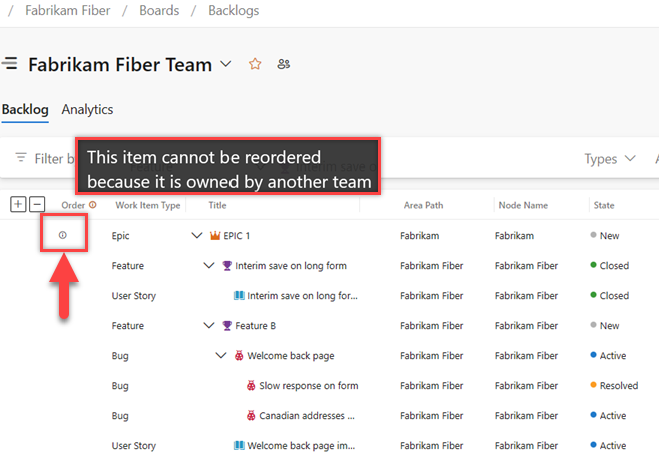Open the Fabrikam Fiber Team selector dropdown
Viewport: 659px width, 454px height.
tap(226, 64)
